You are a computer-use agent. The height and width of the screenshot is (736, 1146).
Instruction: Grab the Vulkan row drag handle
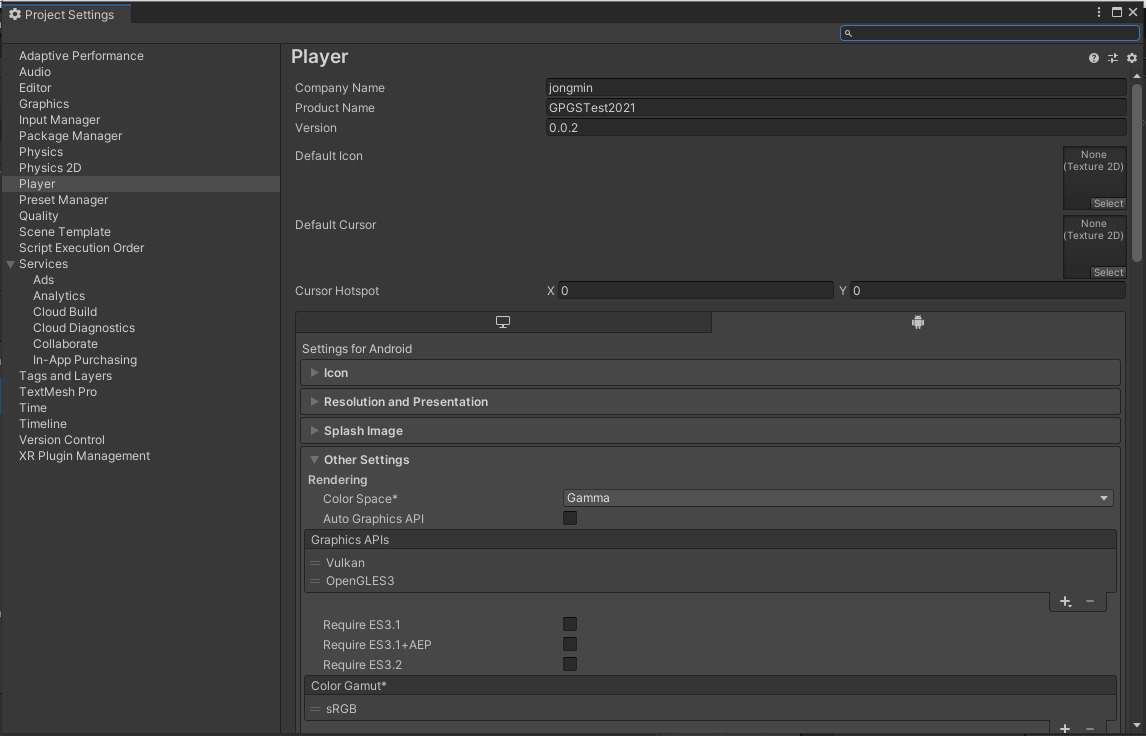(x=315, y=563)
